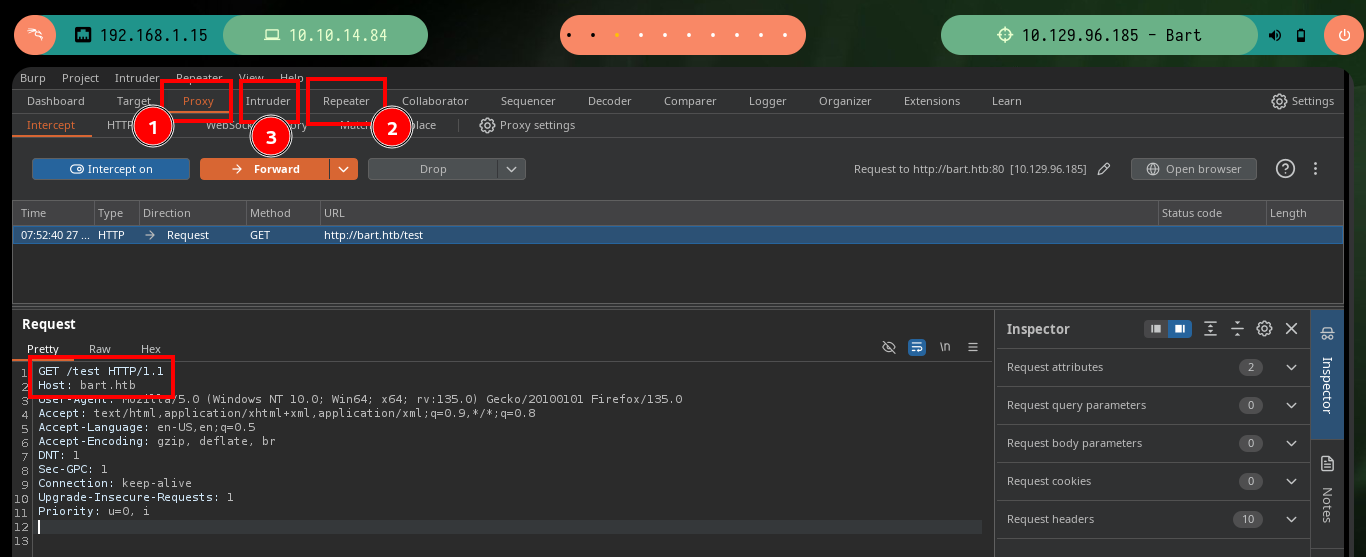The height and width of the screenshot is (557, 1366).
Task: Click the User-Agent header line
Action: tap(360, 399)
